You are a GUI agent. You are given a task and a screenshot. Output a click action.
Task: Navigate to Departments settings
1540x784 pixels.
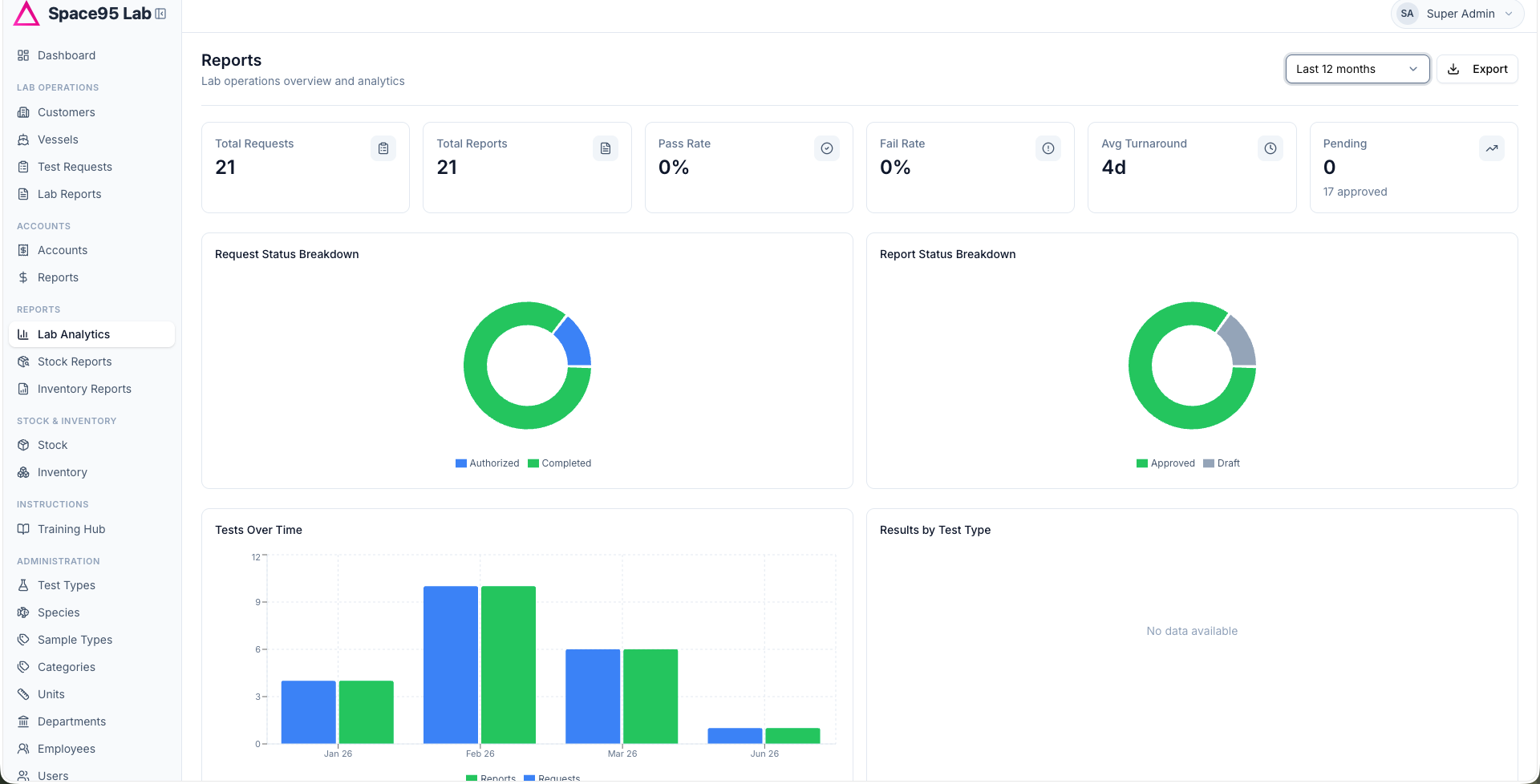pos(91,721)
